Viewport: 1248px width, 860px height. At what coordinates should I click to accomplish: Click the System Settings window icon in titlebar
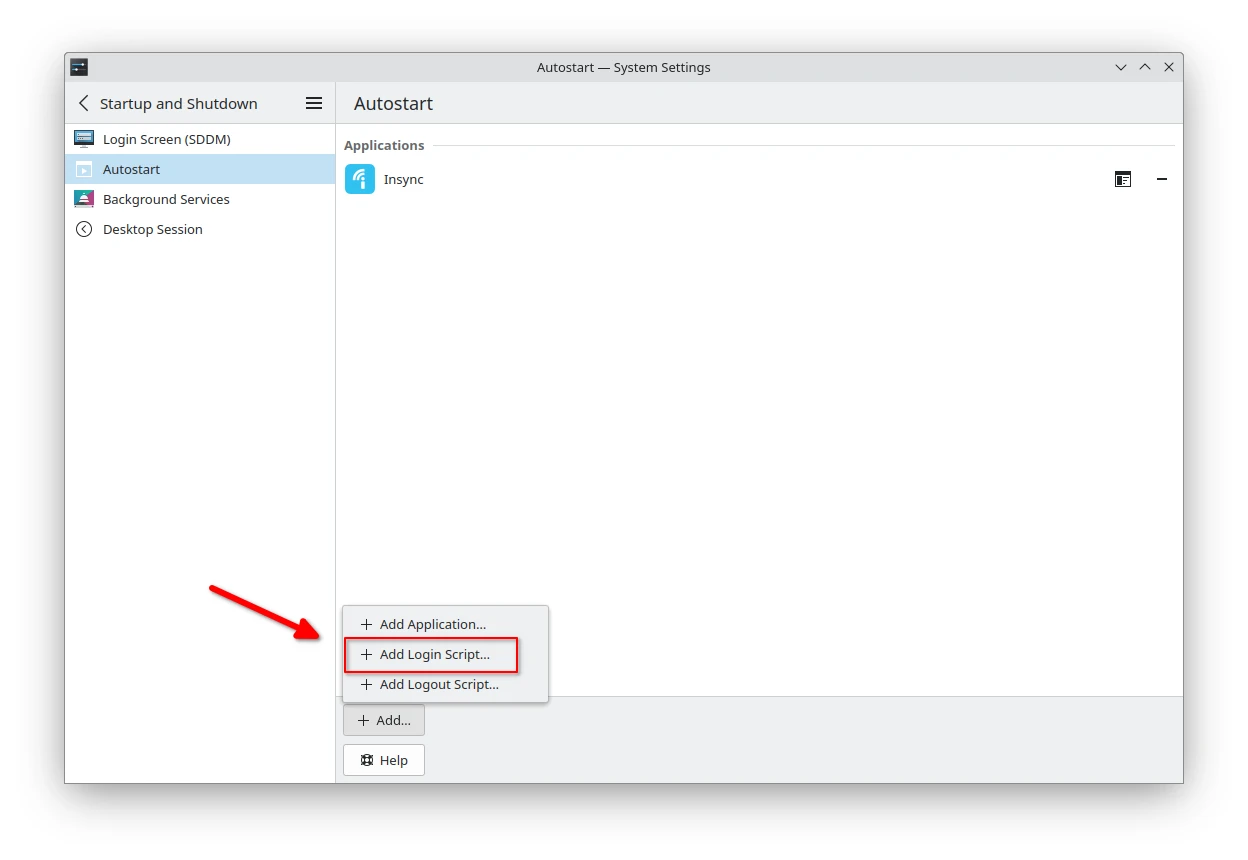79,67
